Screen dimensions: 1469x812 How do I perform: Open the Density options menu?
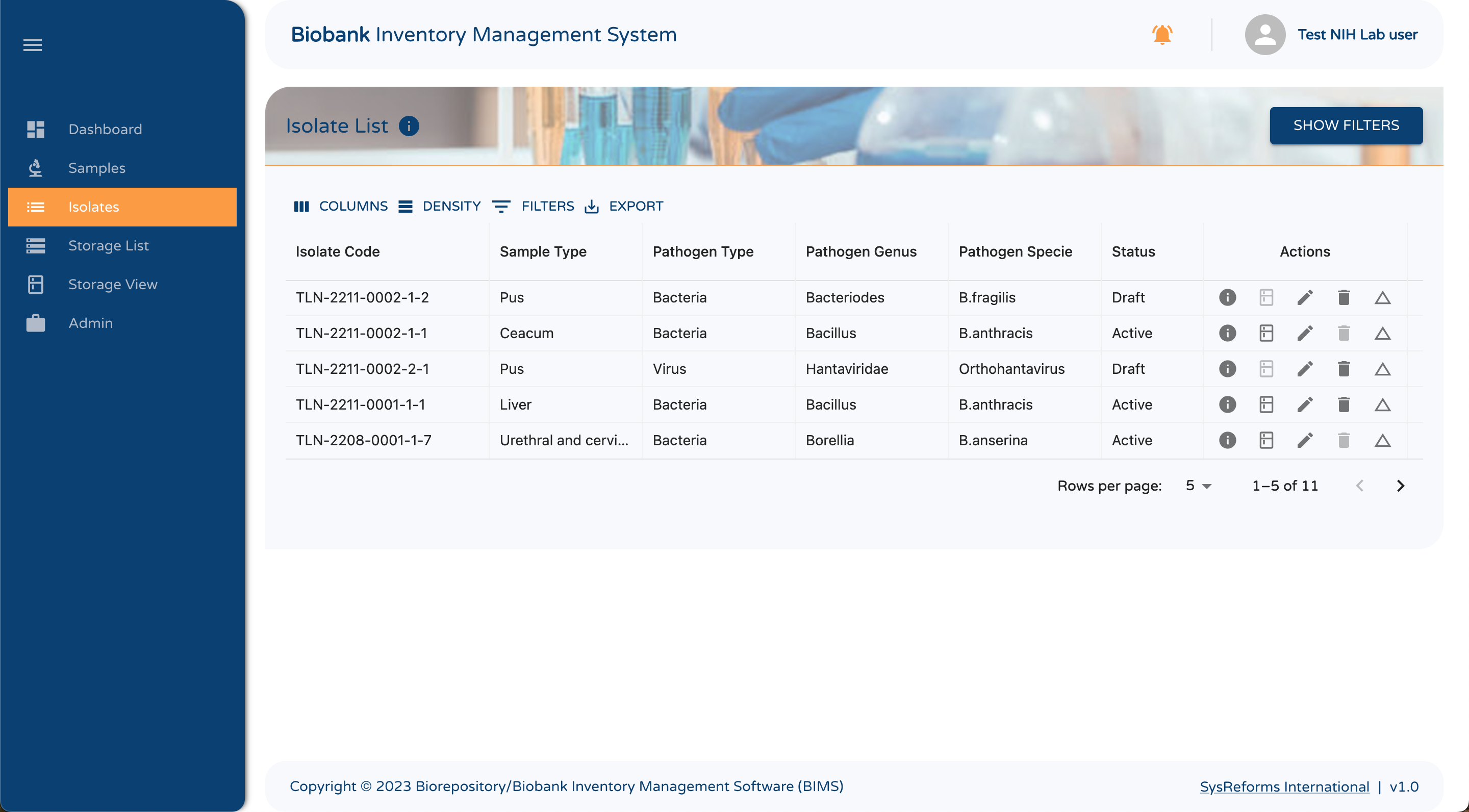click(x=440, y=206)
